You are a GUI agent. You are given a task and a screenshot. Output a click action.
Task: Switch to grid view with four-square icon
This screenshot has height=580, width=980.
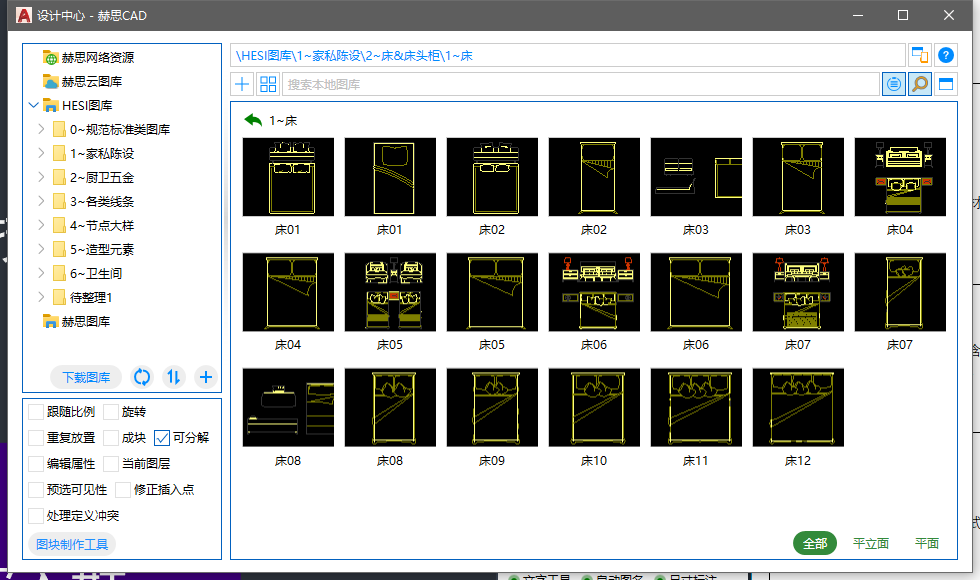(x=268, y=84)
